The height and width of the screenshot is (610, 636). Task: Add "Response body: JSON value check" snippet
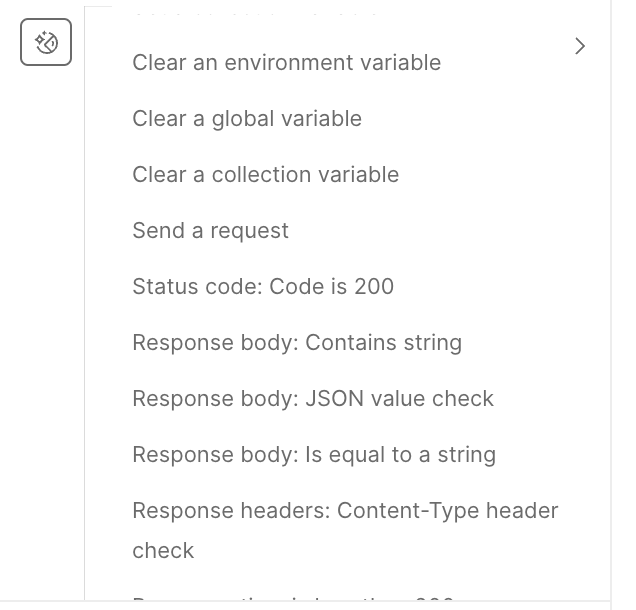click(313, 398)
